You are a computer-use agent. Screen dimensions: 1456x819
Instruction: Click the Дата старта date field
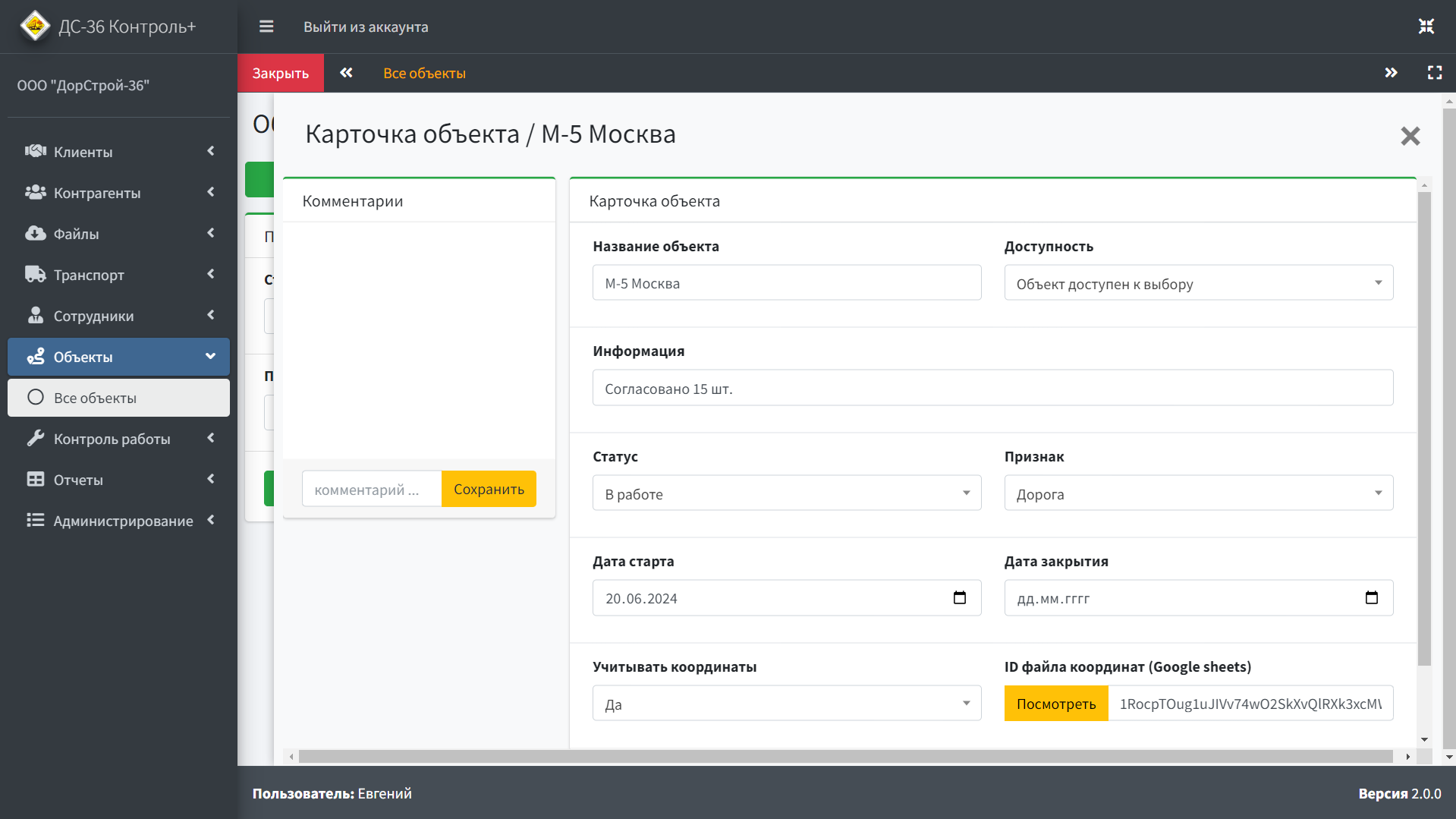787,598
